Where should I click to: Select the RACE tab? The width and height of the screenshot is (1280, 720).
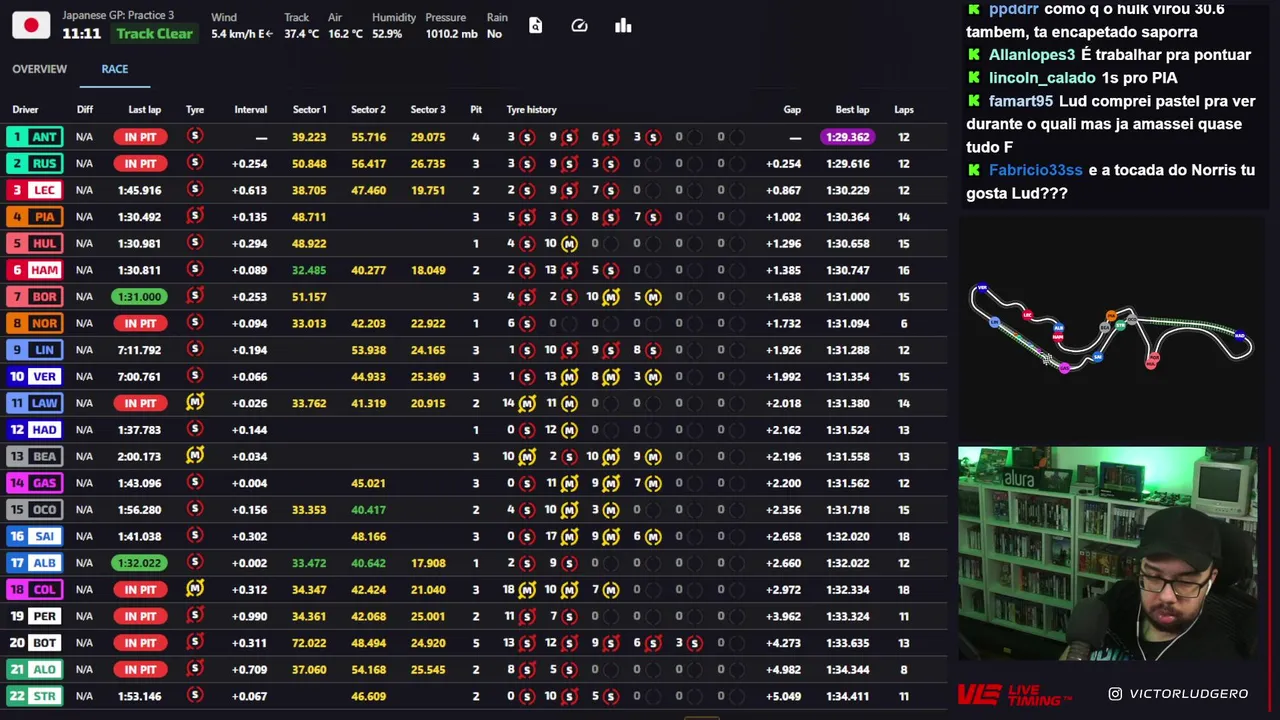pos(114,69)
